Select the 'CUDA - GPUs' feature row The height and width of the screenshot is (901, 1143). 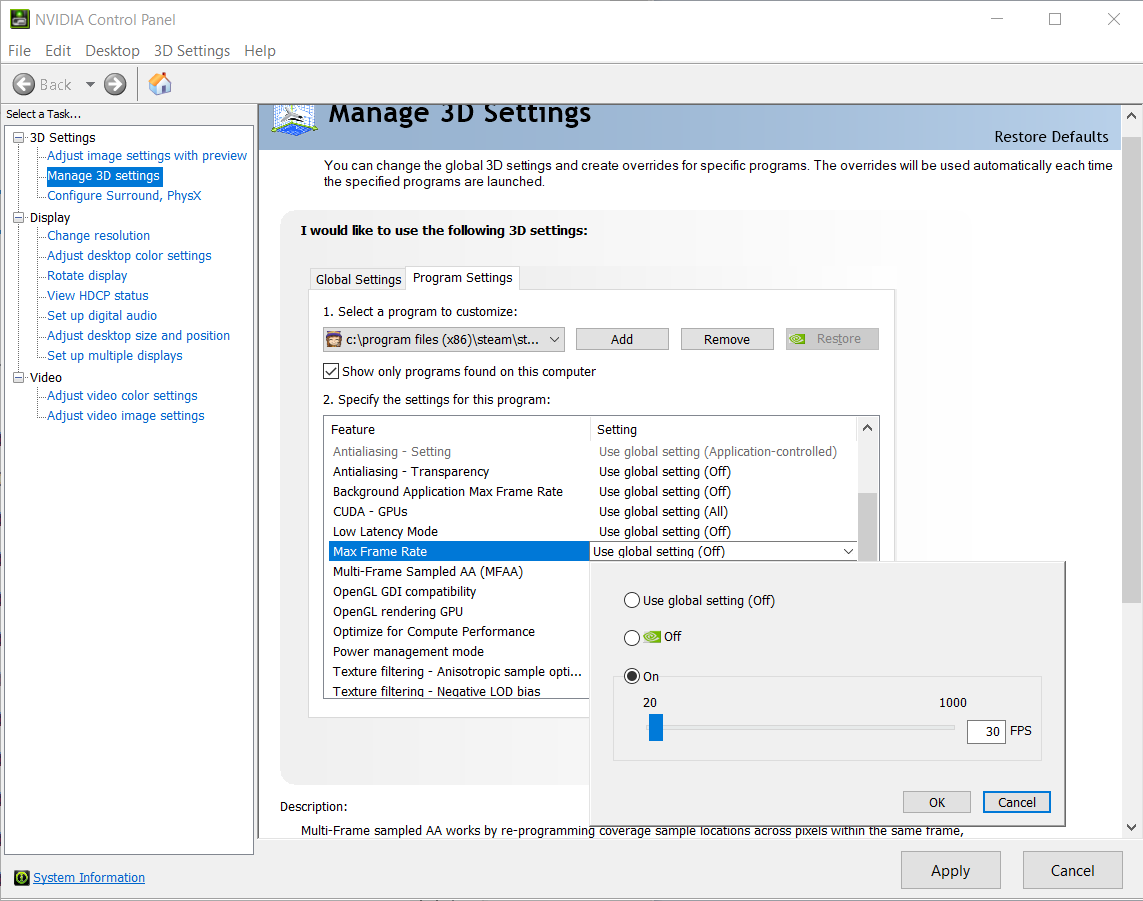(x=592, y=512)
